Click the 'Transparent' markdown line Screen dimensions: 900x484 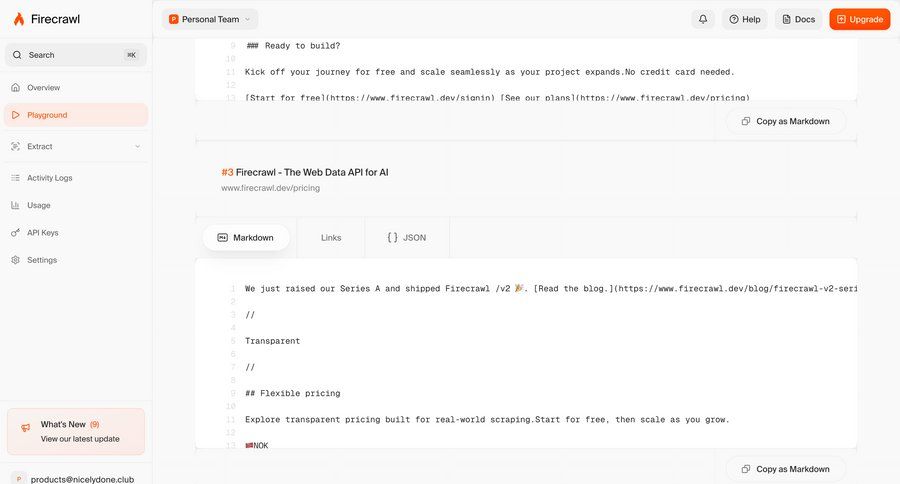(272, 341)
